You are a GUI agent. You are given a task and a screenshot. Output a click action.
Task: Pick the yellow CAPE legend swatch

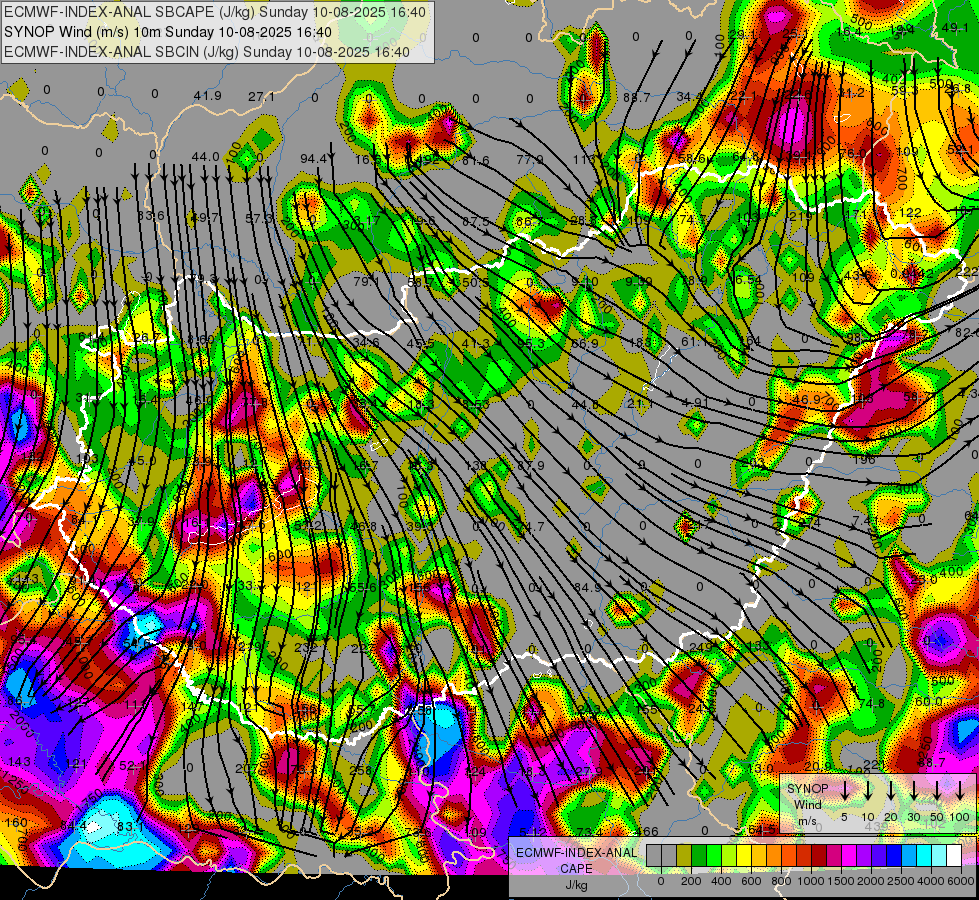pyautogui.click(x=744, y=856)
